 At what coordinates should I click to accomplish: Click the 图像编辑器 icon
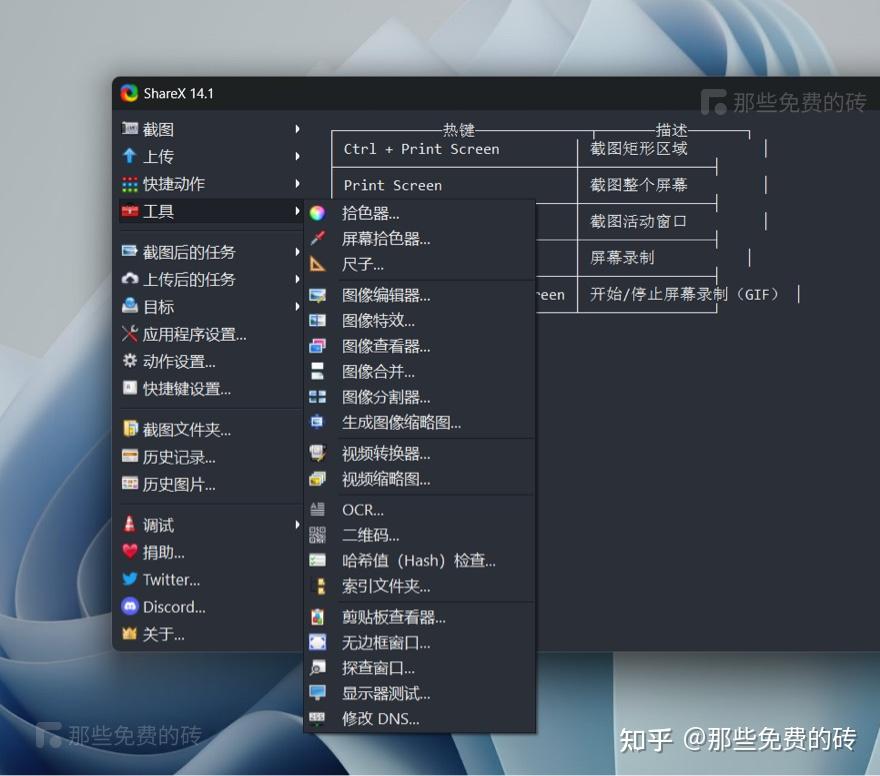pyautogui.click(x=317, y=295)
